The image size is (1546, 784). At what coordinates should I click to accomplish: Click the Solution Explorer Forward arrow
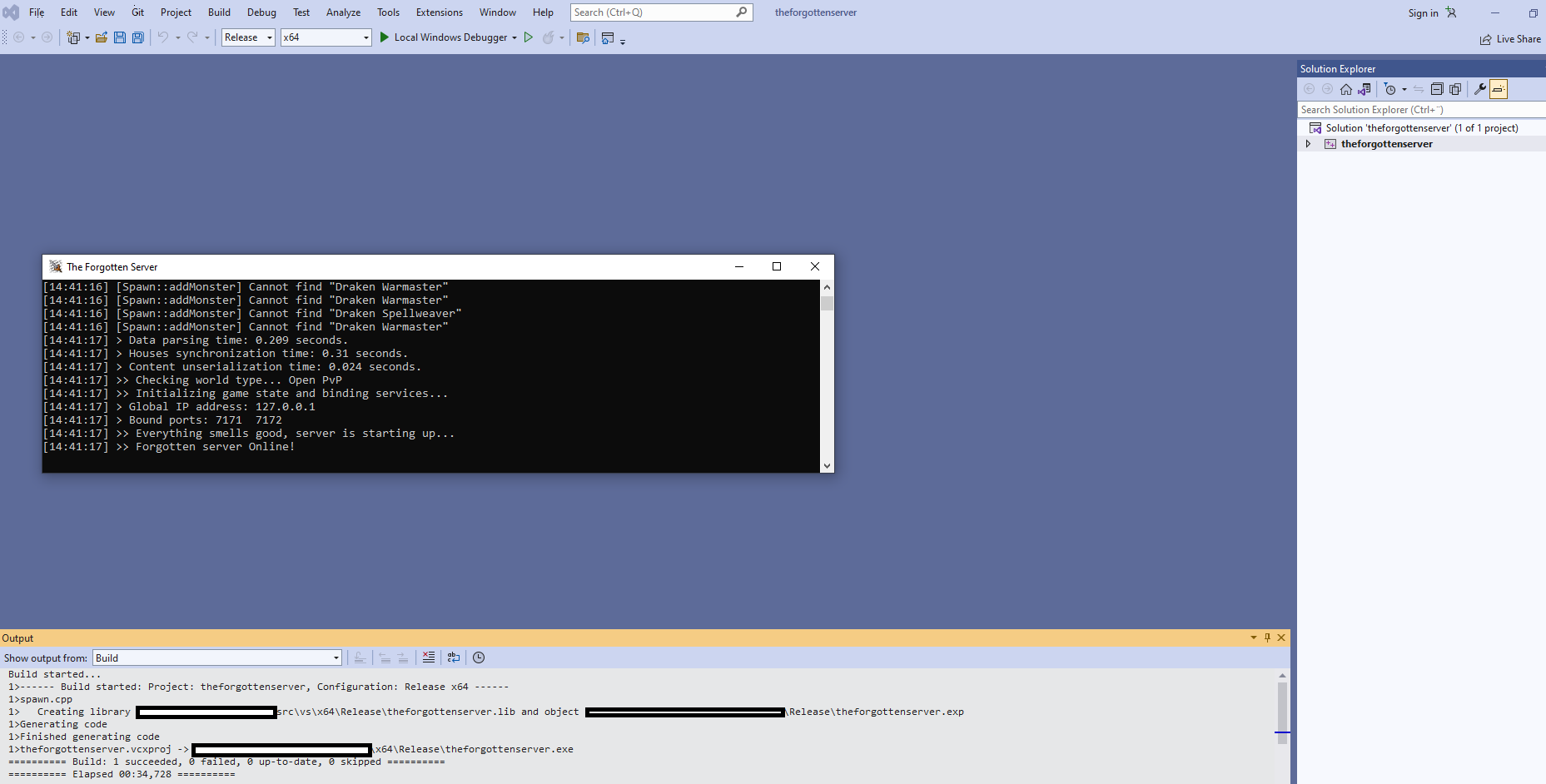click(x=1328, y=89)
